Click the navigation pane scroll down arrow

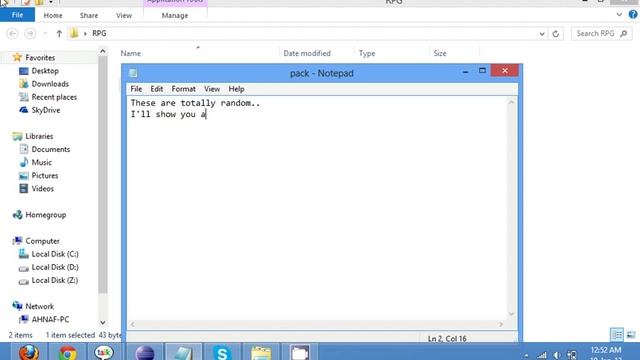pyautogui.click(x=103, y=322)
